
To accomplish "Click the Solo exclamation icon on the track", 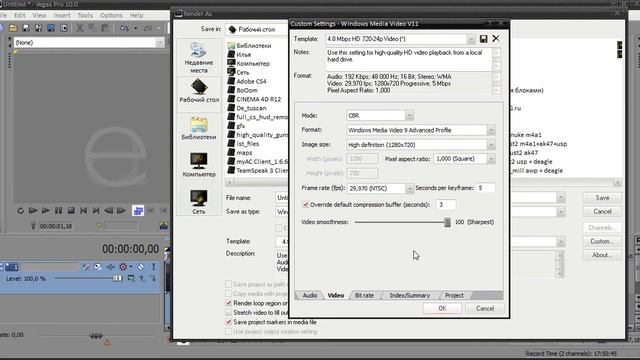I will (x=153, y=267).
